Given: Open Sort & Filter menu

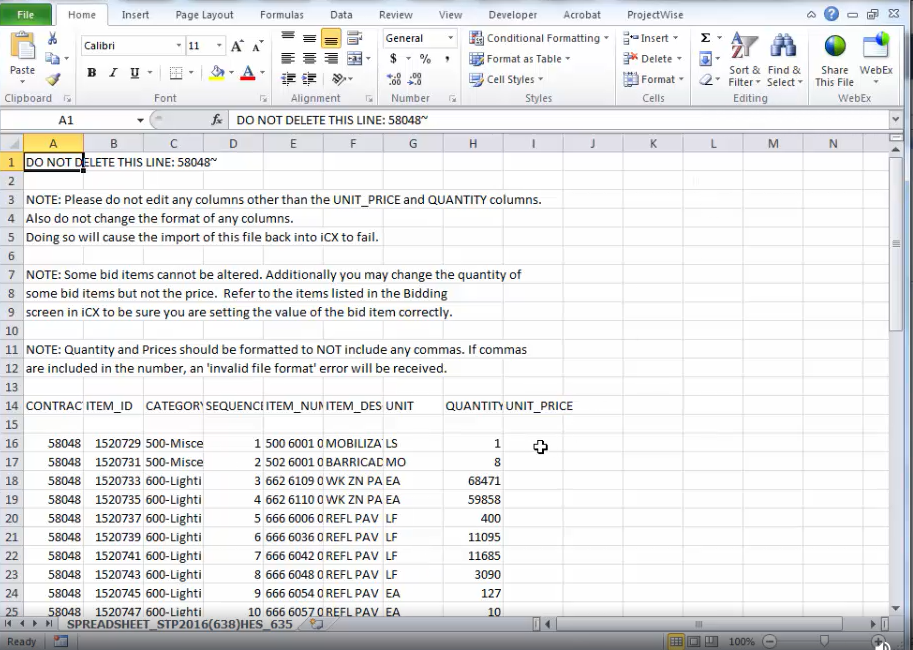Looking at the screenshot, I should (x=744, y=59).
